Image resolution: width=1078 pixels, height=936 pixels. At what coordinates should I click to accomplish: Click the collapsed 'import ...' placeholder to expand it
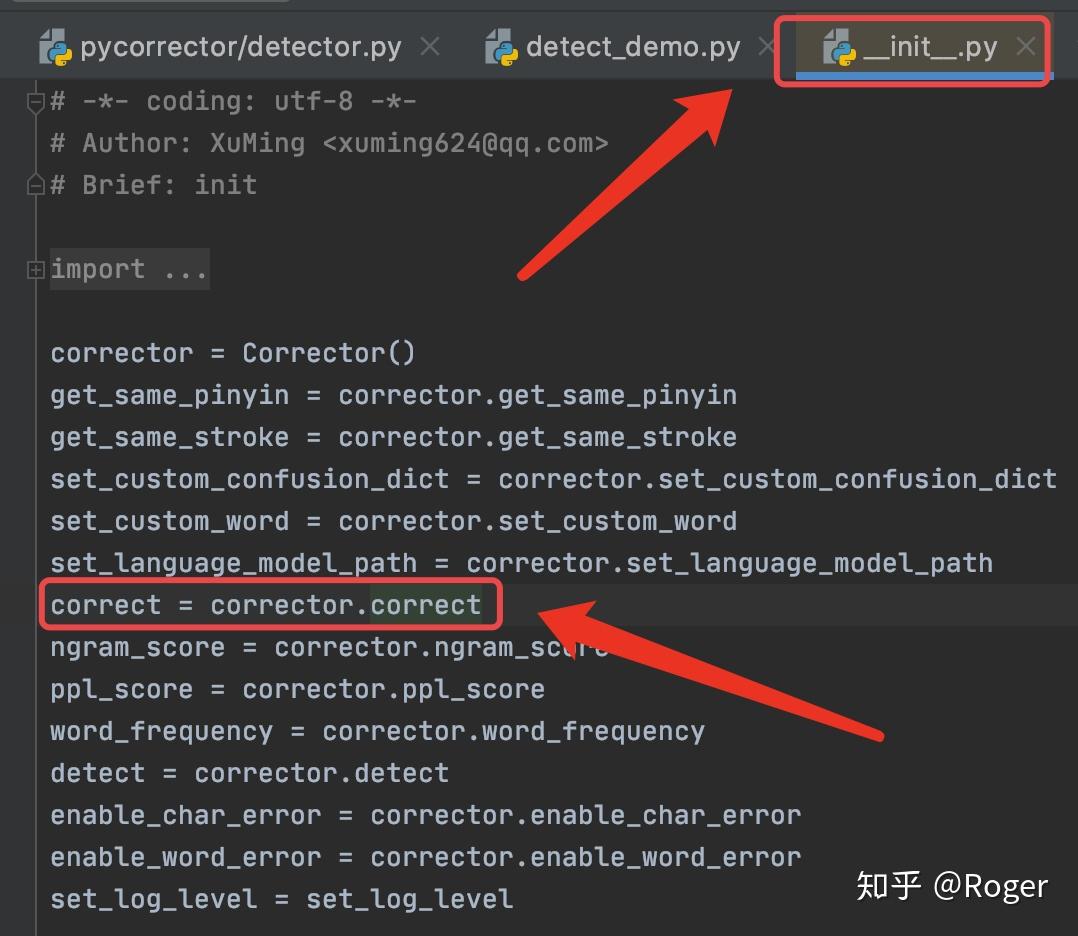click(129, 268)
